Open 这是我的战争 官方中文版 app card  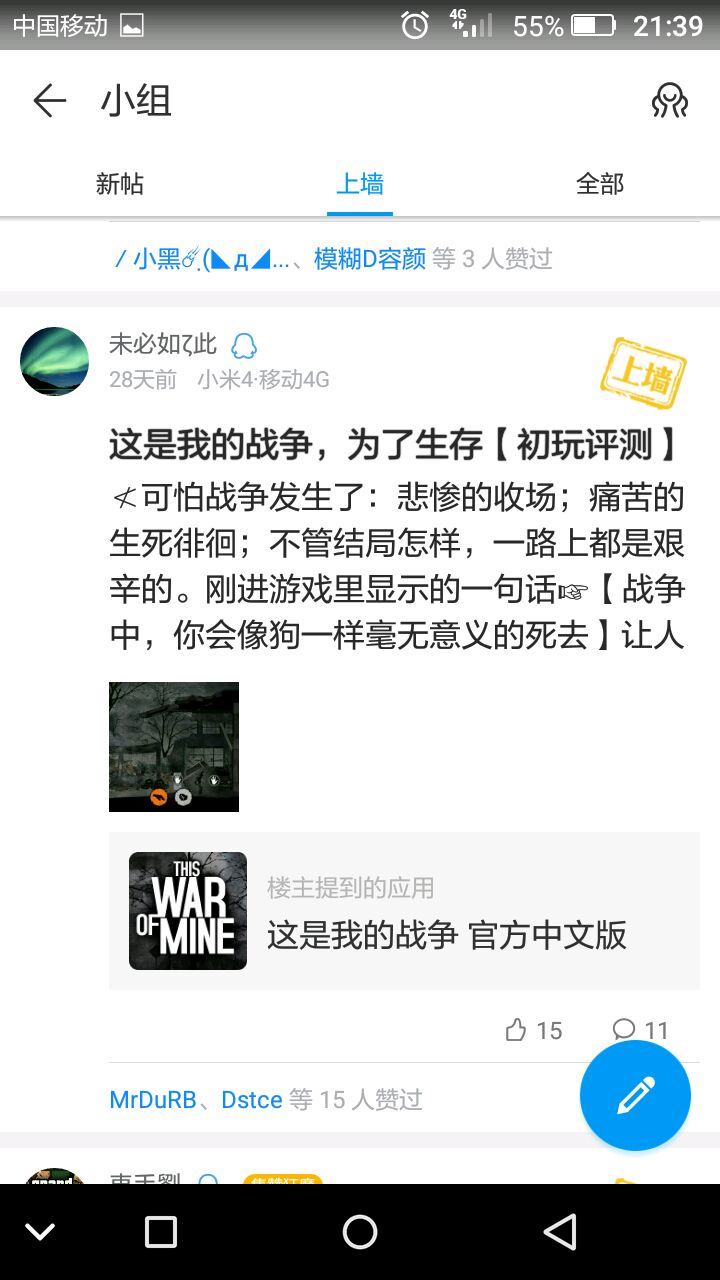pyautogui.click(x=404, y=911)
